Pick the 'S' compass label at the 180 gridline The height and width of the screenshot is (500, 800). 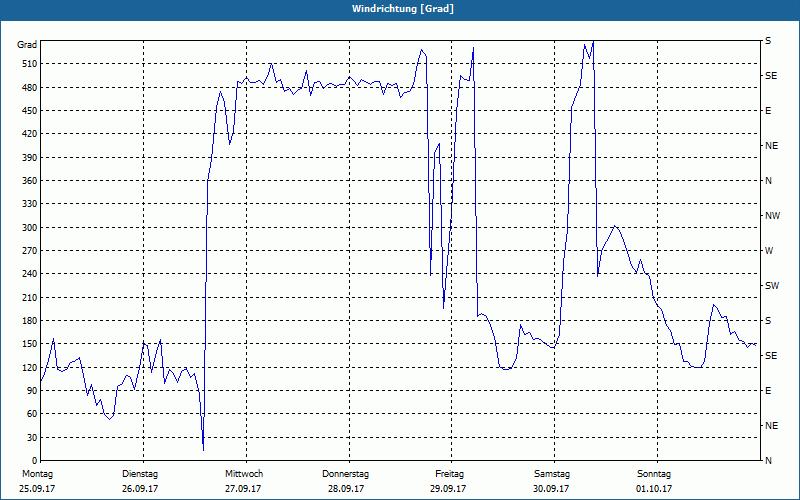tap(768, 321)
